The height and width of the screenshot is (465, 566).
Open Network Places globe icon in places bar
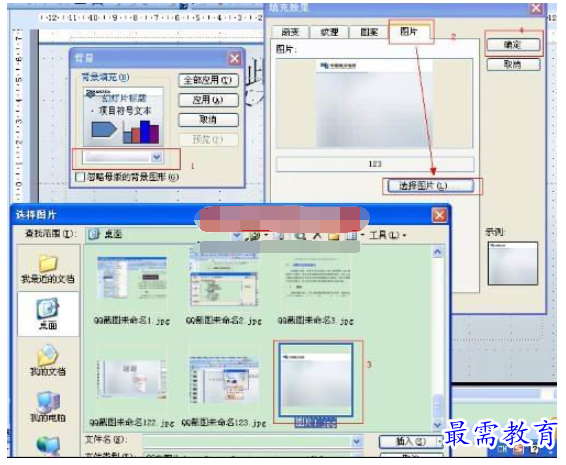pos(48,446)
